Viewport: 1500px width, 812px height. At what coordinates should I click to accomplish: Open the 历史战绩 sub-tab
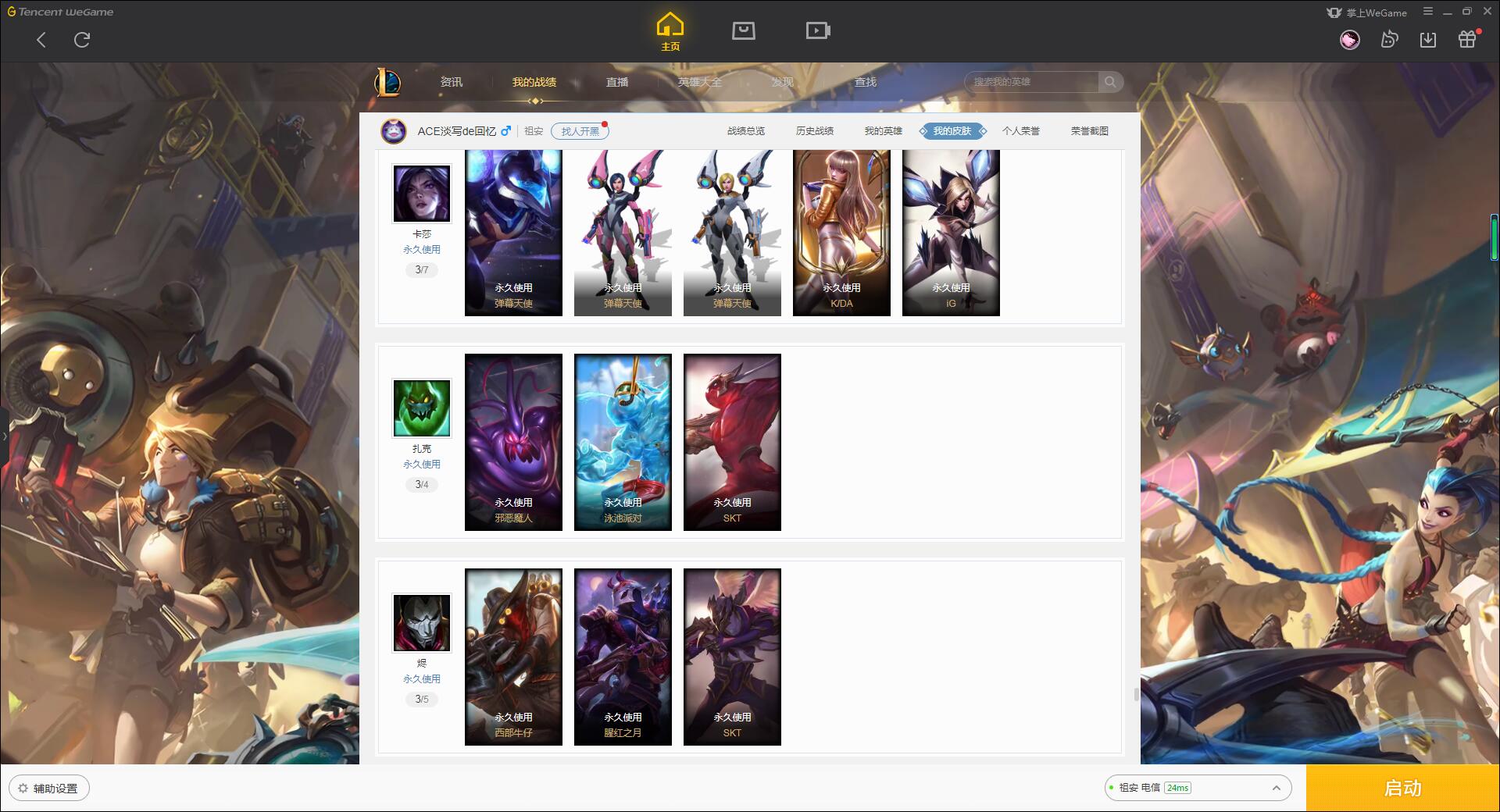pyautogui.click(x=815, y=131)
